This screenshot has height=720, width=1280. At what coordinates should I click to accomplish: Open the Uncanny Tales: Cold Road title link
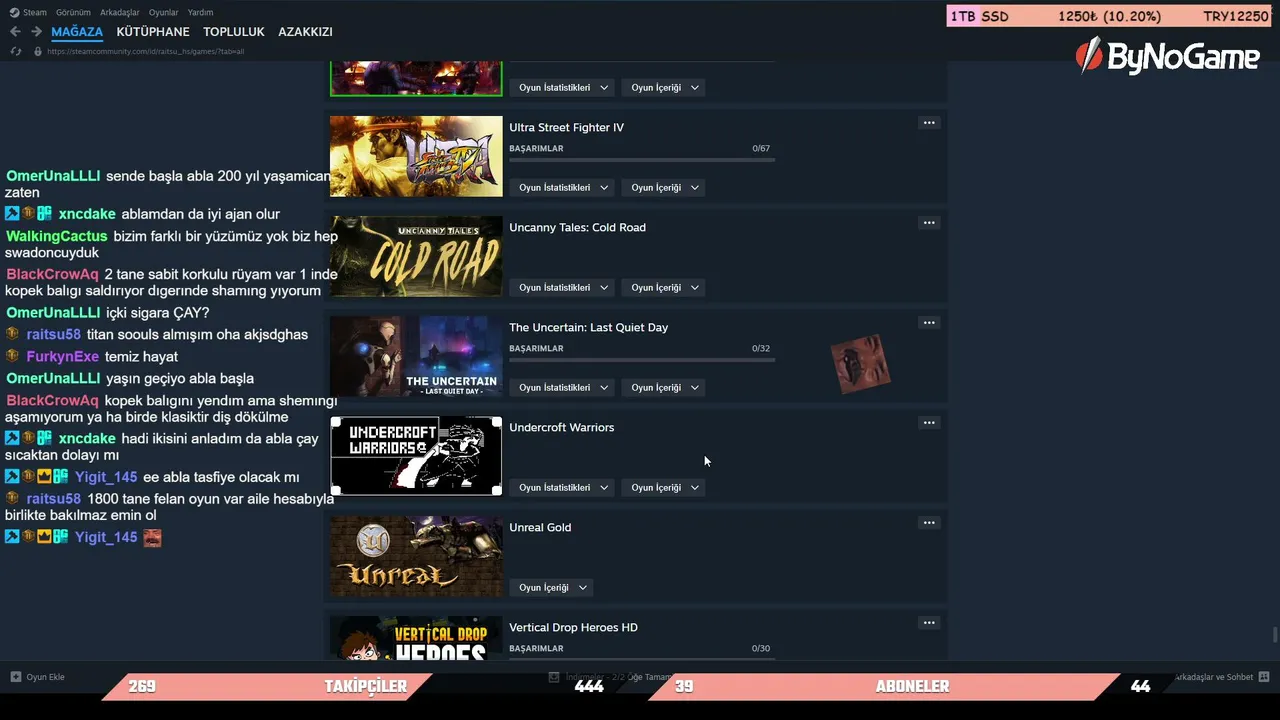[577, 228]
